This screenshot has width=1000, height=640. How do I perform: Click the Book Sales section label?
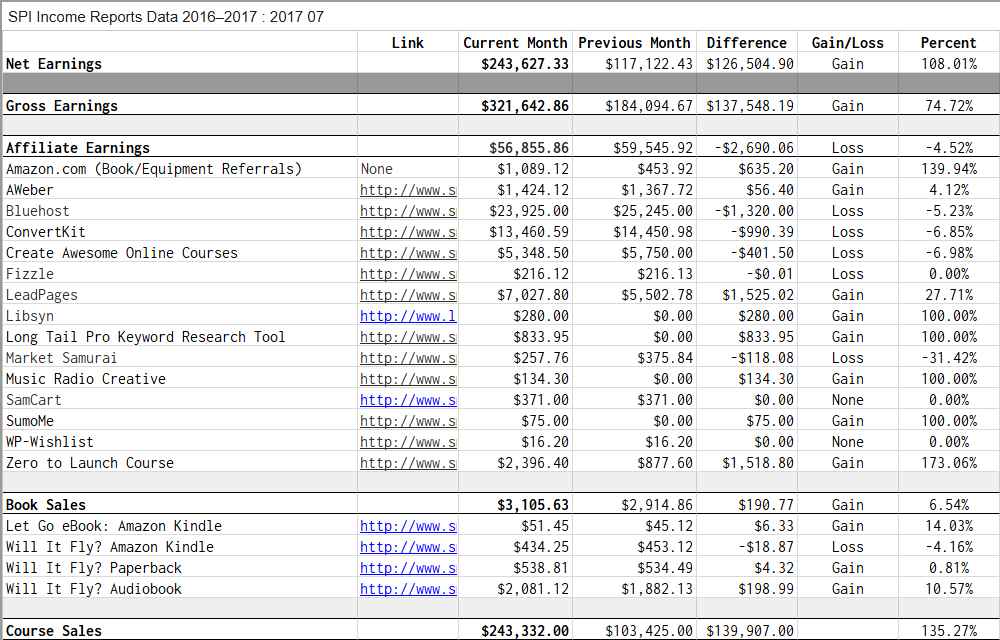tap(45, 505)
